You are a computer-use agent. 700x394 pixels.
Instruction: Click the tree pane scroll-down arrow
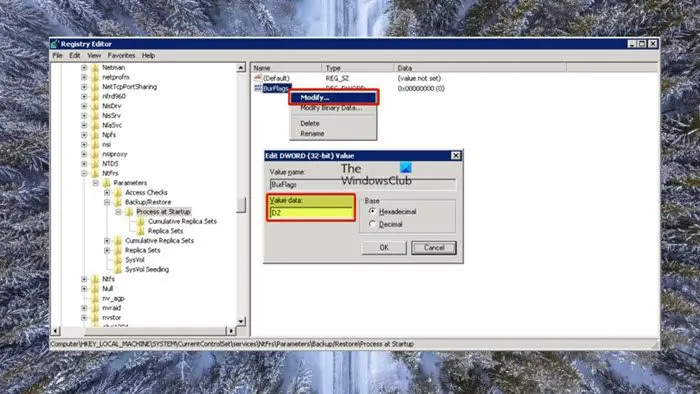click(x=241, y=321)
